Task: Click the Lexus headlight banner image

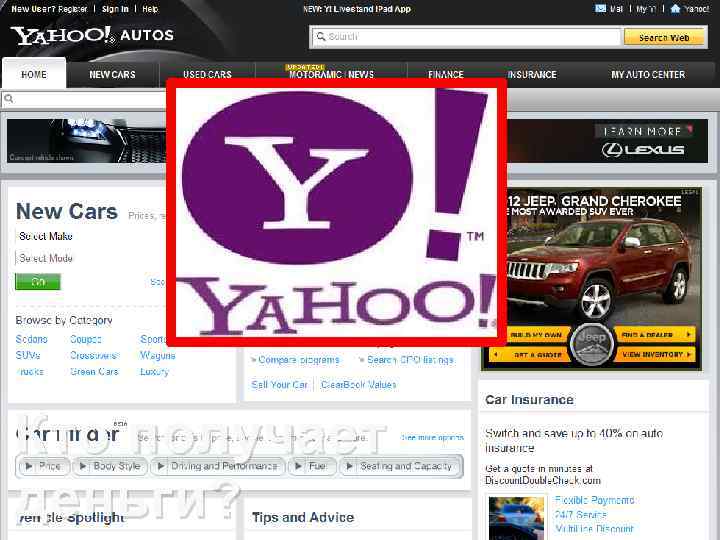Action: pos(86,141)
